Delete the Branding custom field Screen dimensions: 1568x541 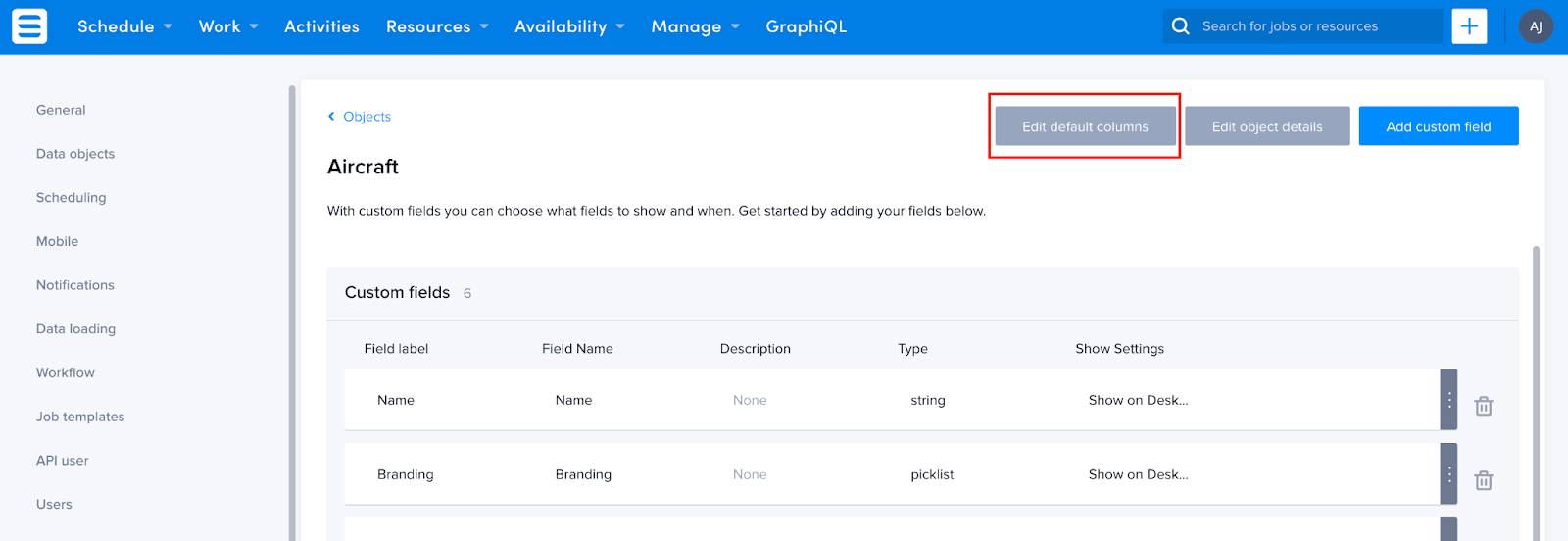[1484, 480]
